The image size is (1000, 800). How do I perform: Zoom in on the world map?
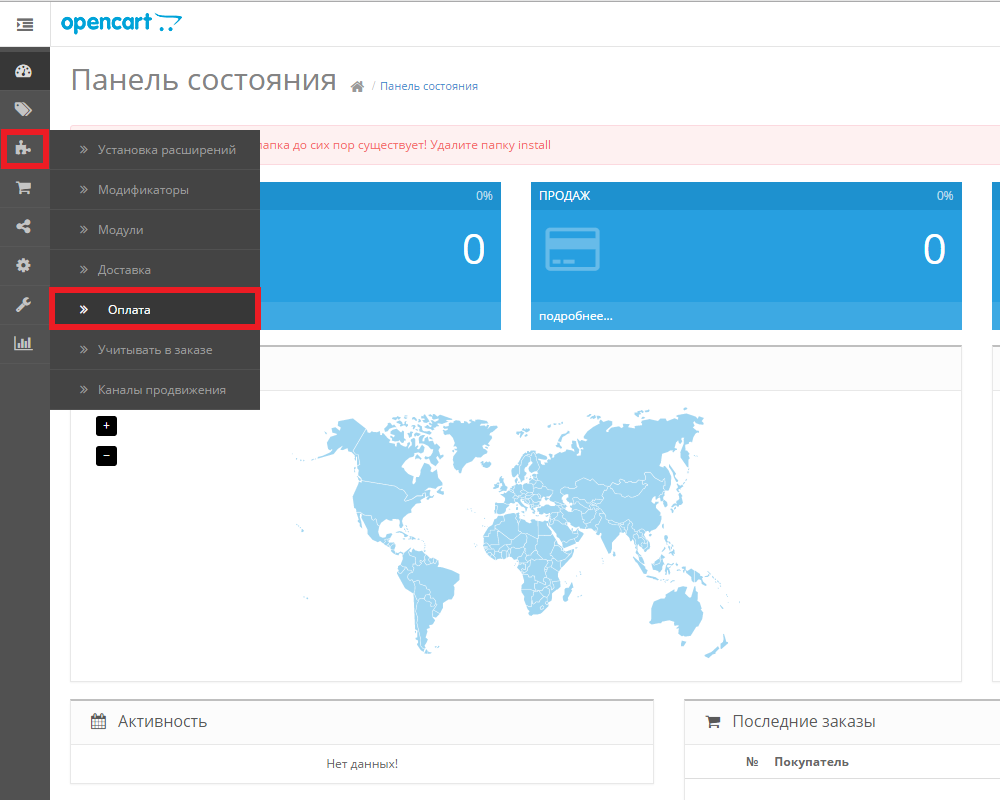[106, 426]
